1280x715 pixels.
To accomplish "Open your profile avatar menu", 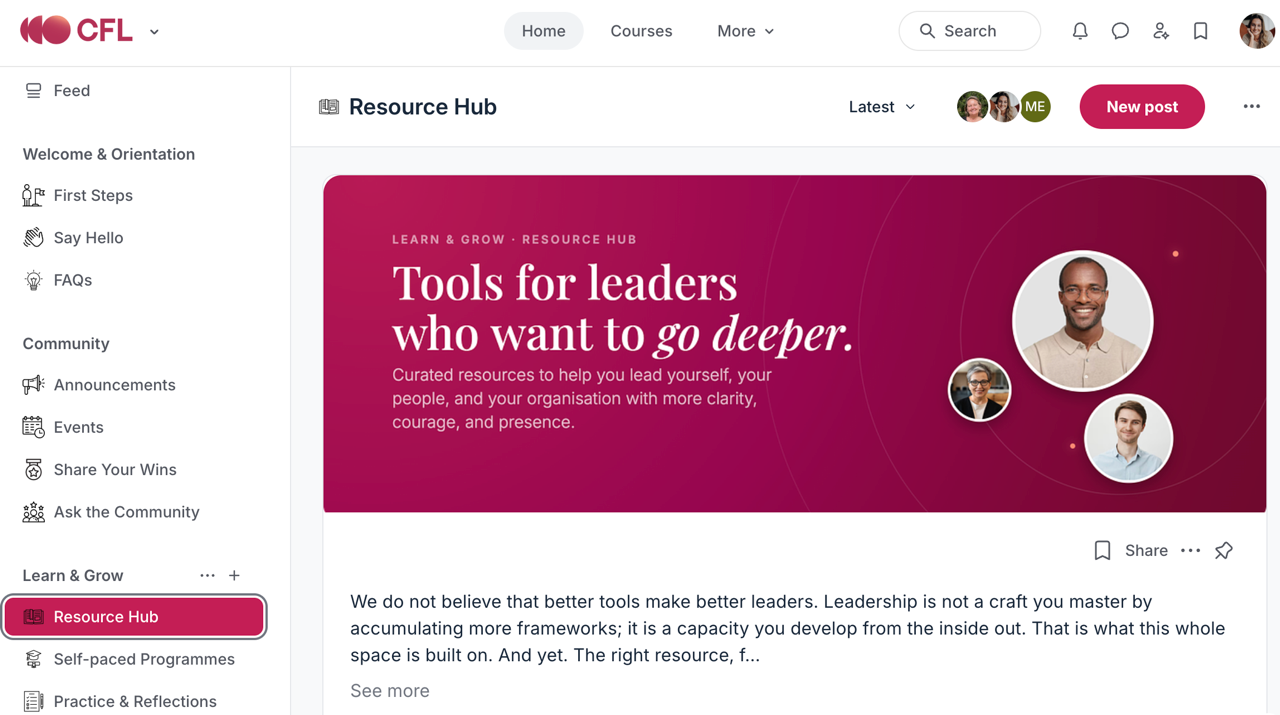I will pyautogui.click(x=1257, y=31).
